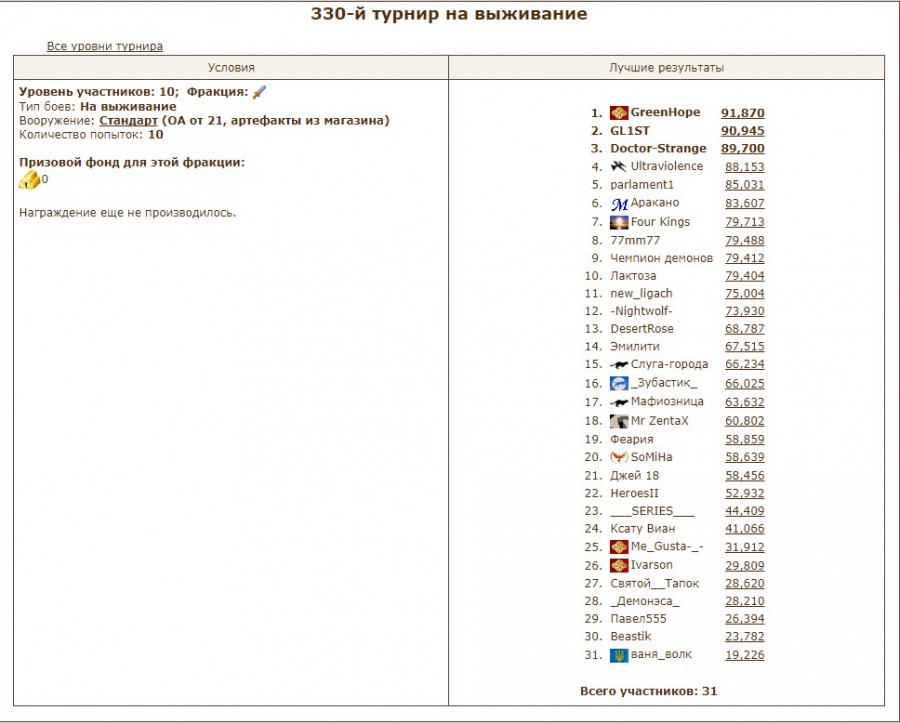The height and width of the screenshot is (724, 900).
Task: Click the Ukrainian trident icon beside ваня_волк
Action: 619,655
